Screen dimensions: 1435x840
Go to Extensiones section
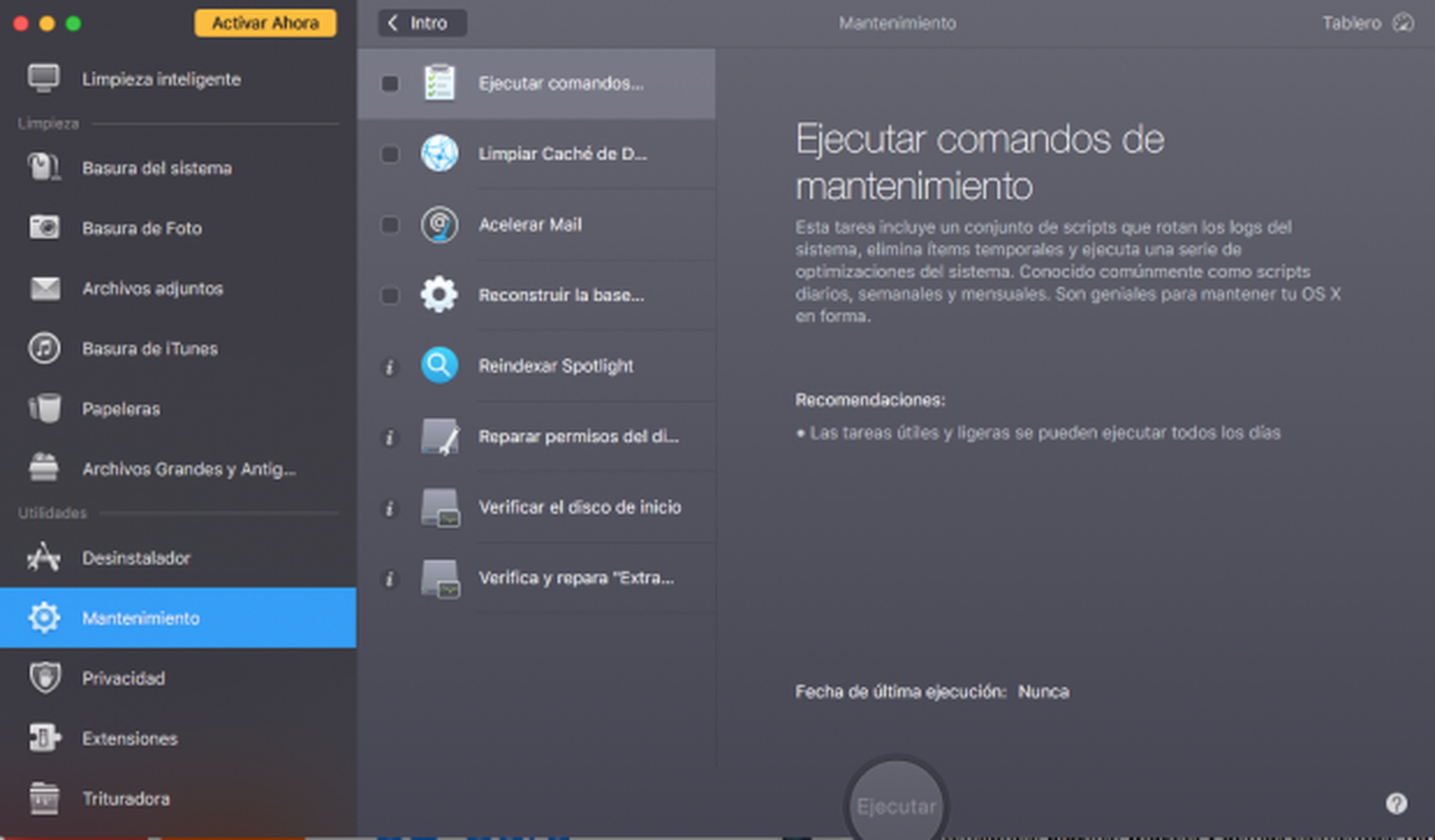point(178,738)
